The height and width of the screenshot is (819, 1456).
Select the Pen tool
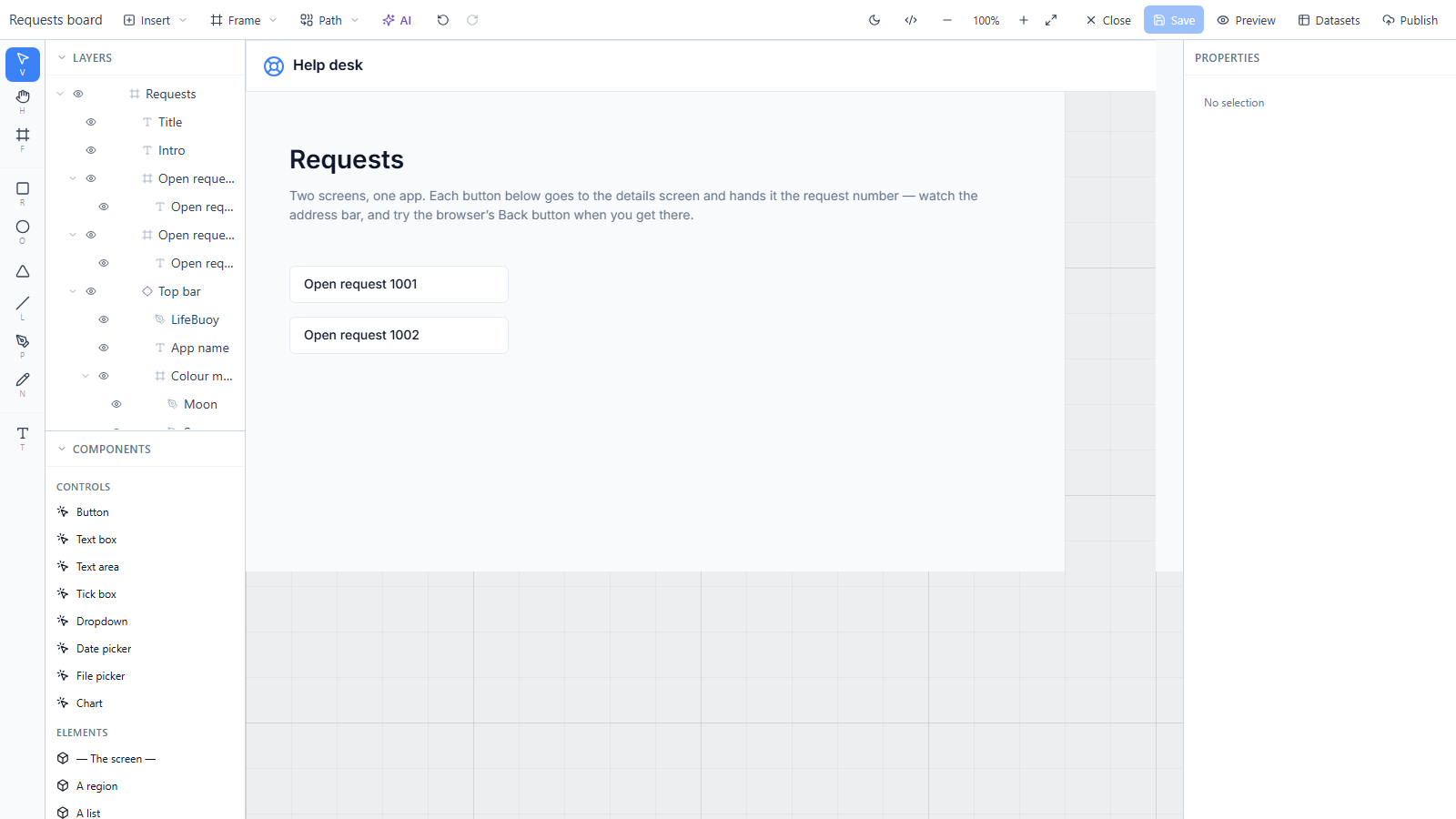(x=23, y=346)
